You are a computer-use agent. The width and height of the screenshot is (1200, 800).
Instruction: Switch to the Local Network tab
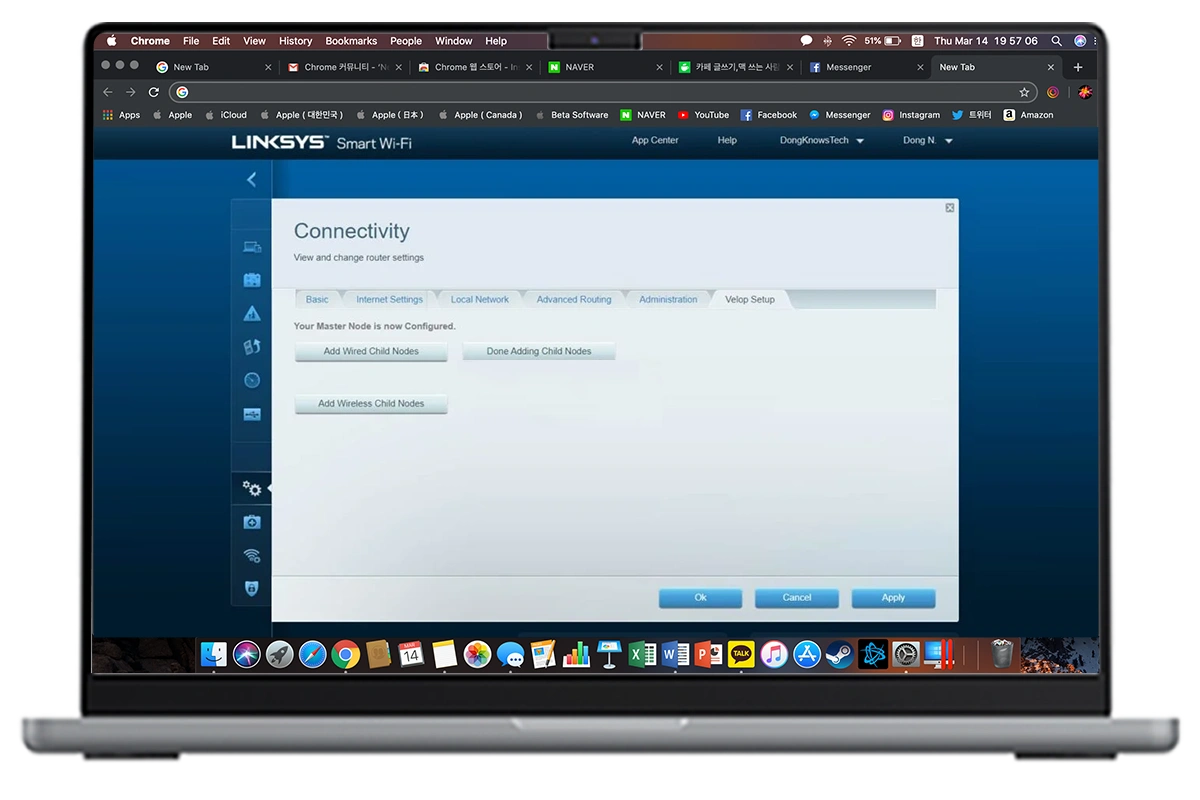click(479, 300)
